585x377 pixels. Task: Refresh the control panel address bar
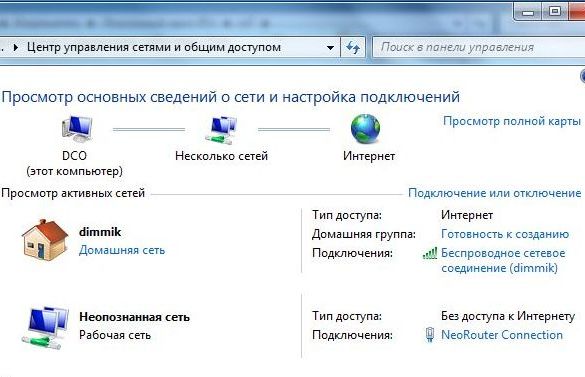click(x=353, y=47)
